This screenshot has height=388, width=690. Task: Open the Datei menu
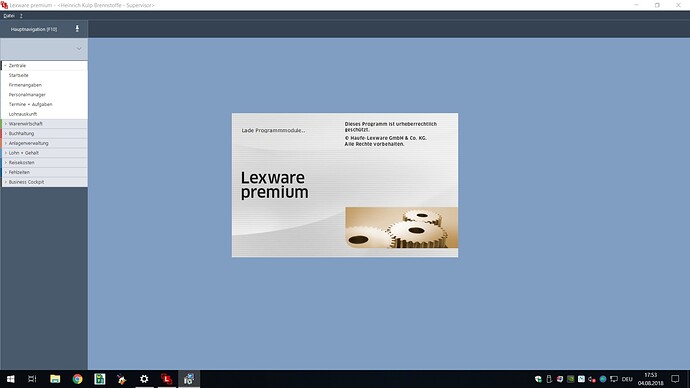coord(9,16)
